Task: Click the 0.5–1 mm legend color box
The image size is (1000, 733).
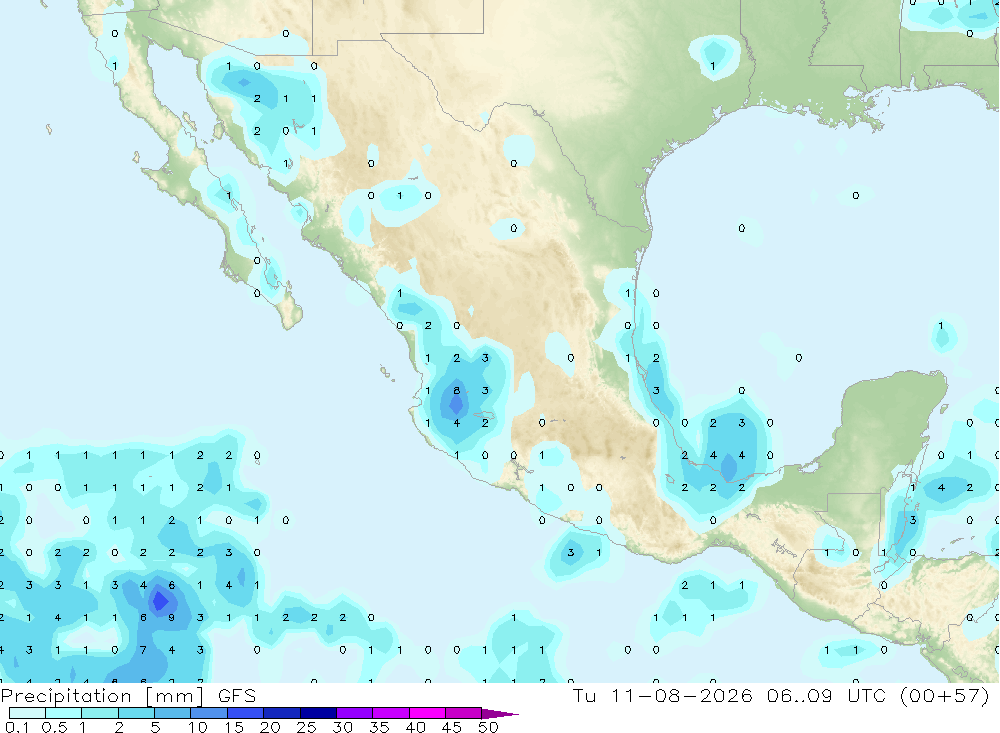Action: point(64,713)
